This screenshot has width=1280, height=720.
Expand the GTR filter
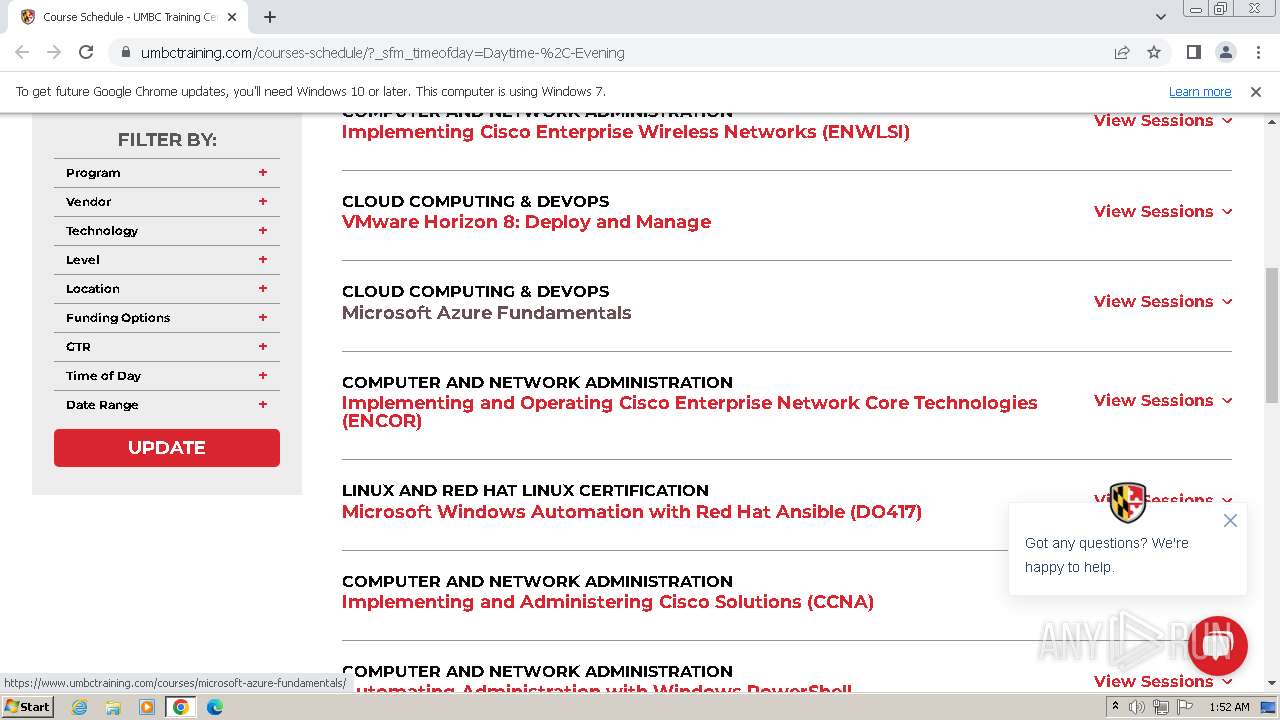[167, 347]
